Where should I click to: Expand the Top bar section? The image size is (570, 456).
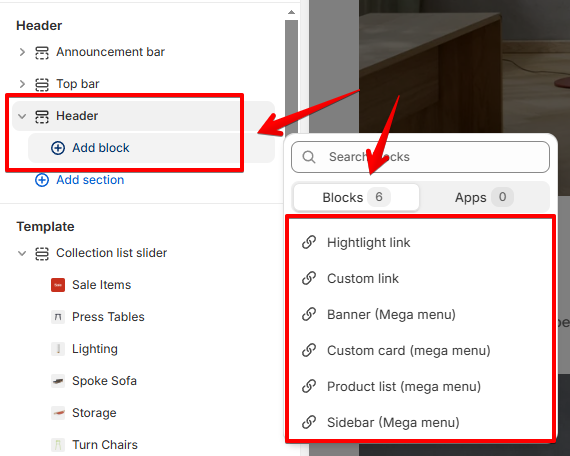click(x=22, y=84)
